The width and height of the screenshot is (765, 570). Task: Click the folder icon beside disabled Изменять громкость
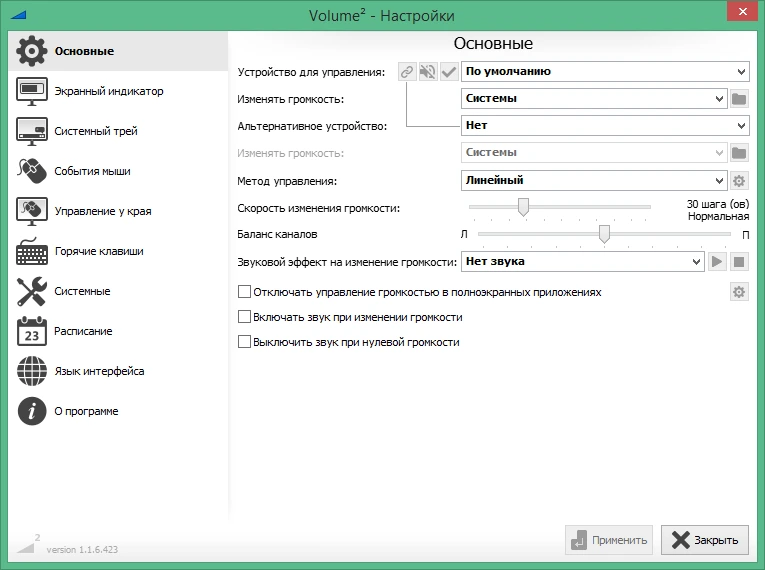tap(739, 153)
